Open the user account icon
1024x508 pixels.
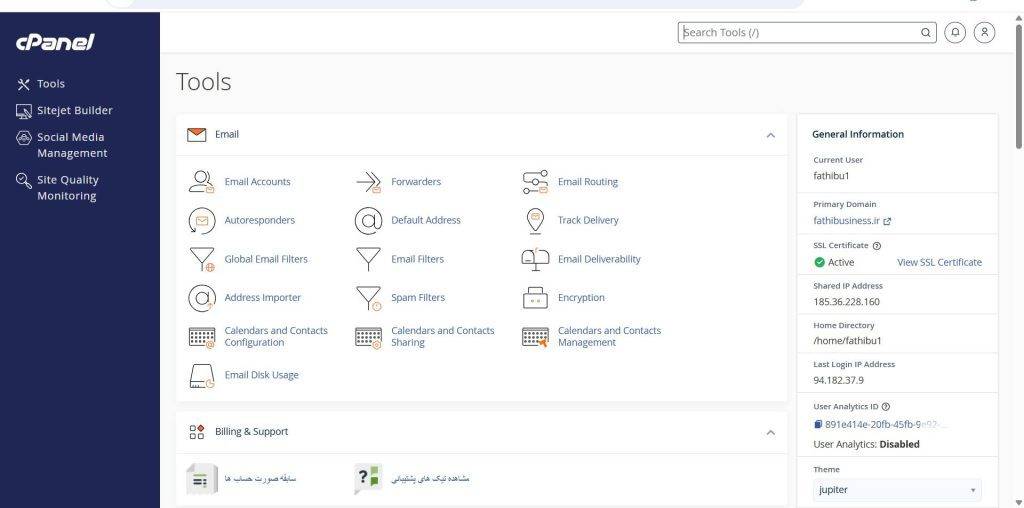coord(984,32)
